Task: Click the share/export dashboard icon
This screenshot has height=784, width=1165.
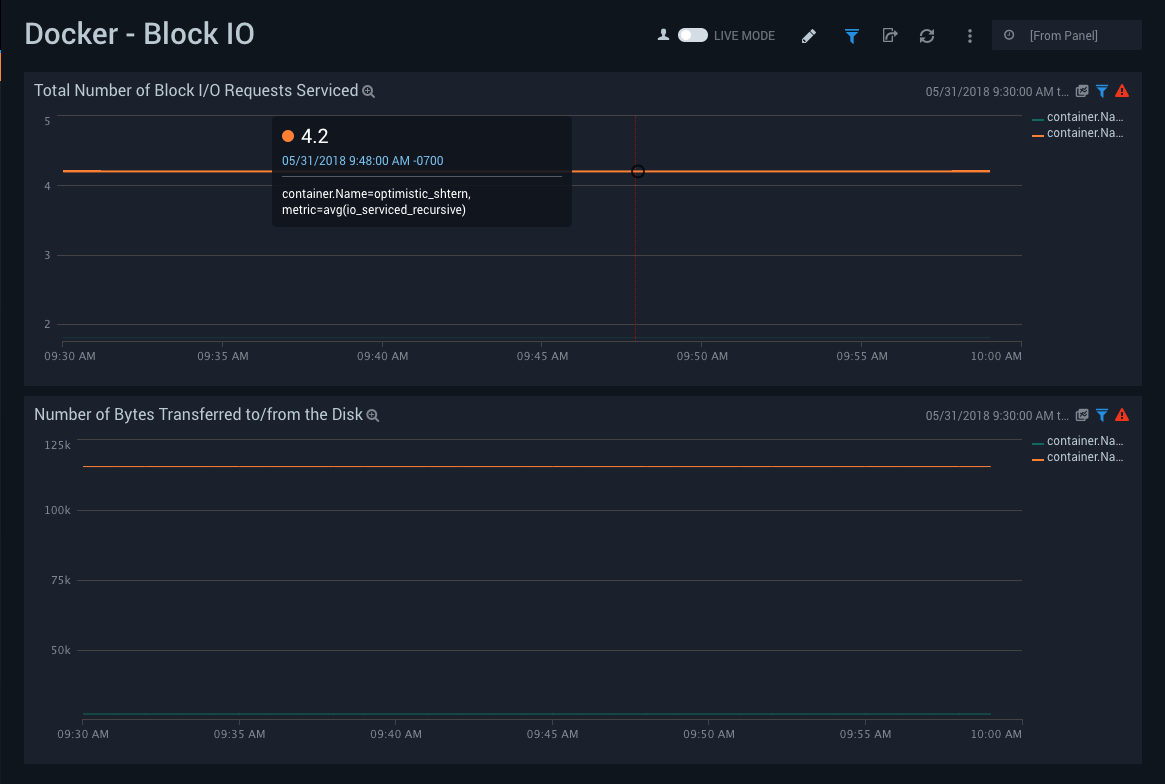Action: point(889,35)
